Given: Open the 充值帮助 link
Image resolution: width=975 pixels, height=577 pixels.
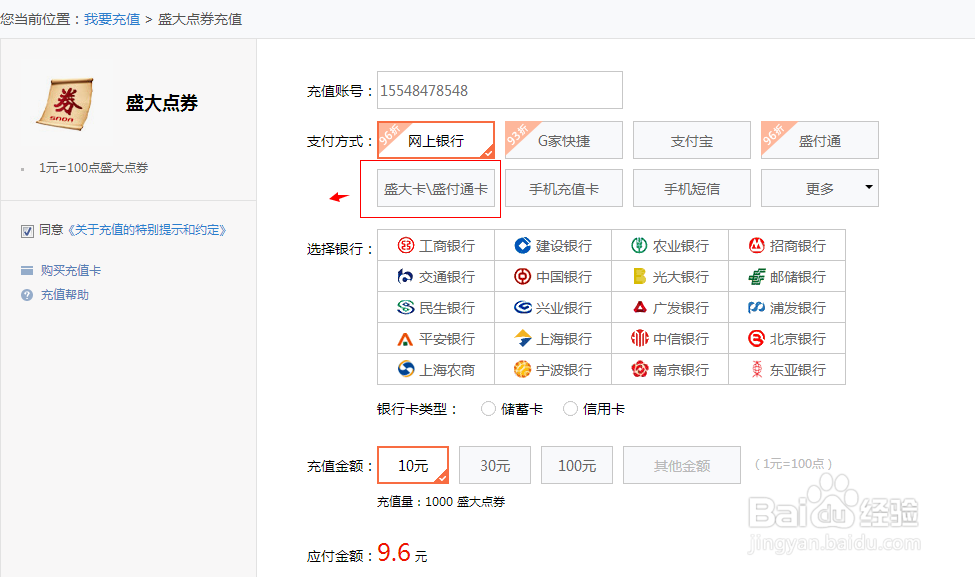Looking at the screenshot, I should point(65,295).
